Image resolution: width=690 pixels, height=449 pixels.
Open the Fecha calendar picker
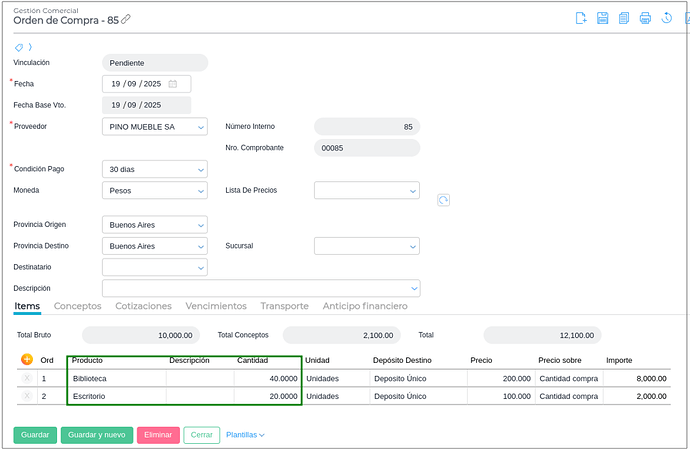[173, 84]
